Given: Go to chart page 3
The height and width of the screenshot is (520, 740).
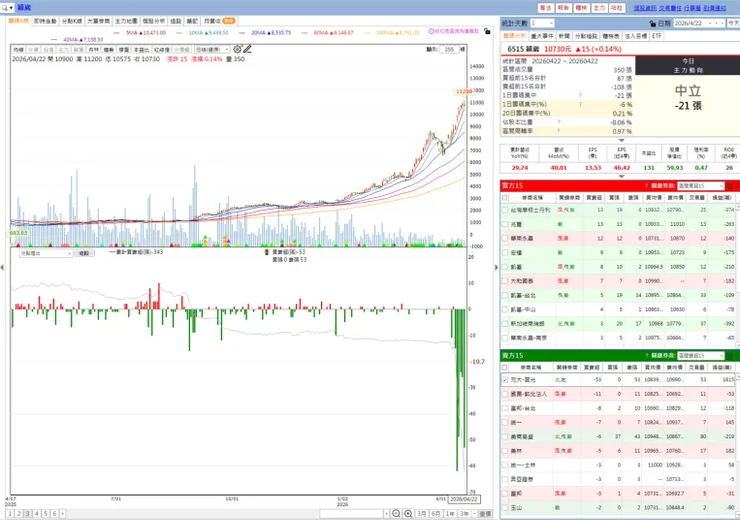Looking at the screenshot, I should tap(28, 513).
